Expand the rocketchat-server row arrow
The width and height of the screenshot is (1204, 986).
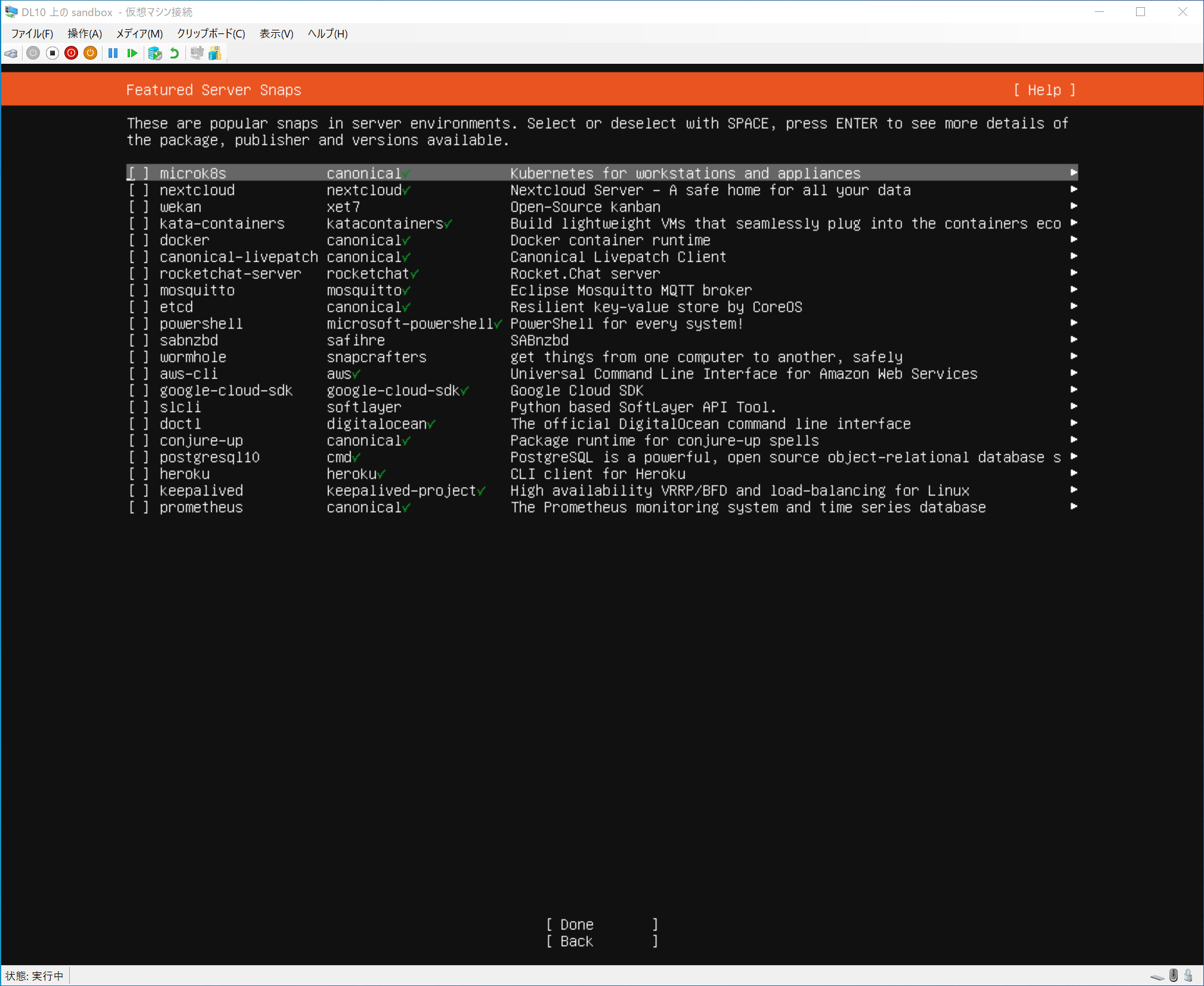click(x=1073, y=272)
